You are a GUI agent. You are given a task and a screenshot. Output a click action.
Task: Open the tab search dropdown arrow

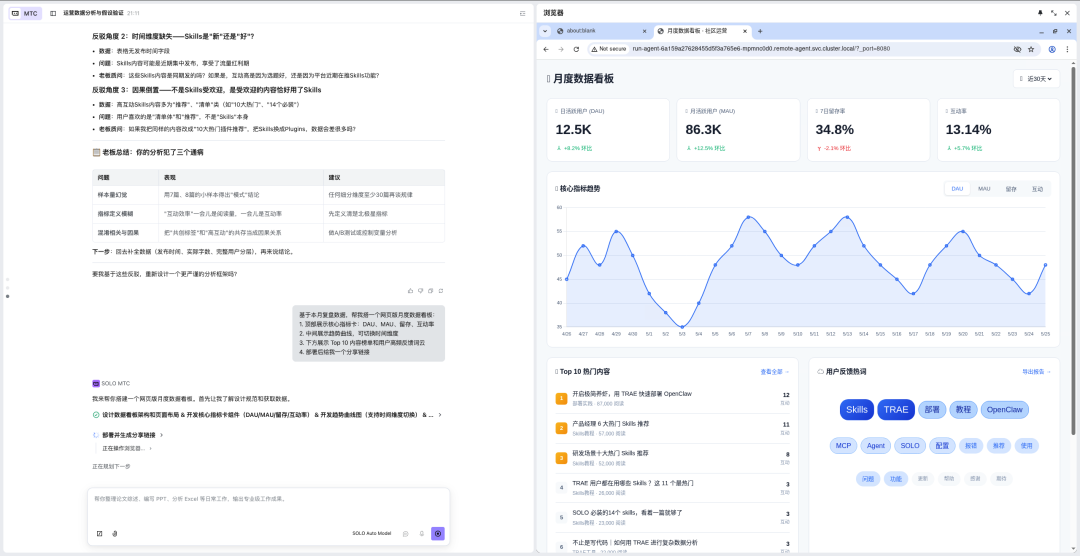coord(545,31)
